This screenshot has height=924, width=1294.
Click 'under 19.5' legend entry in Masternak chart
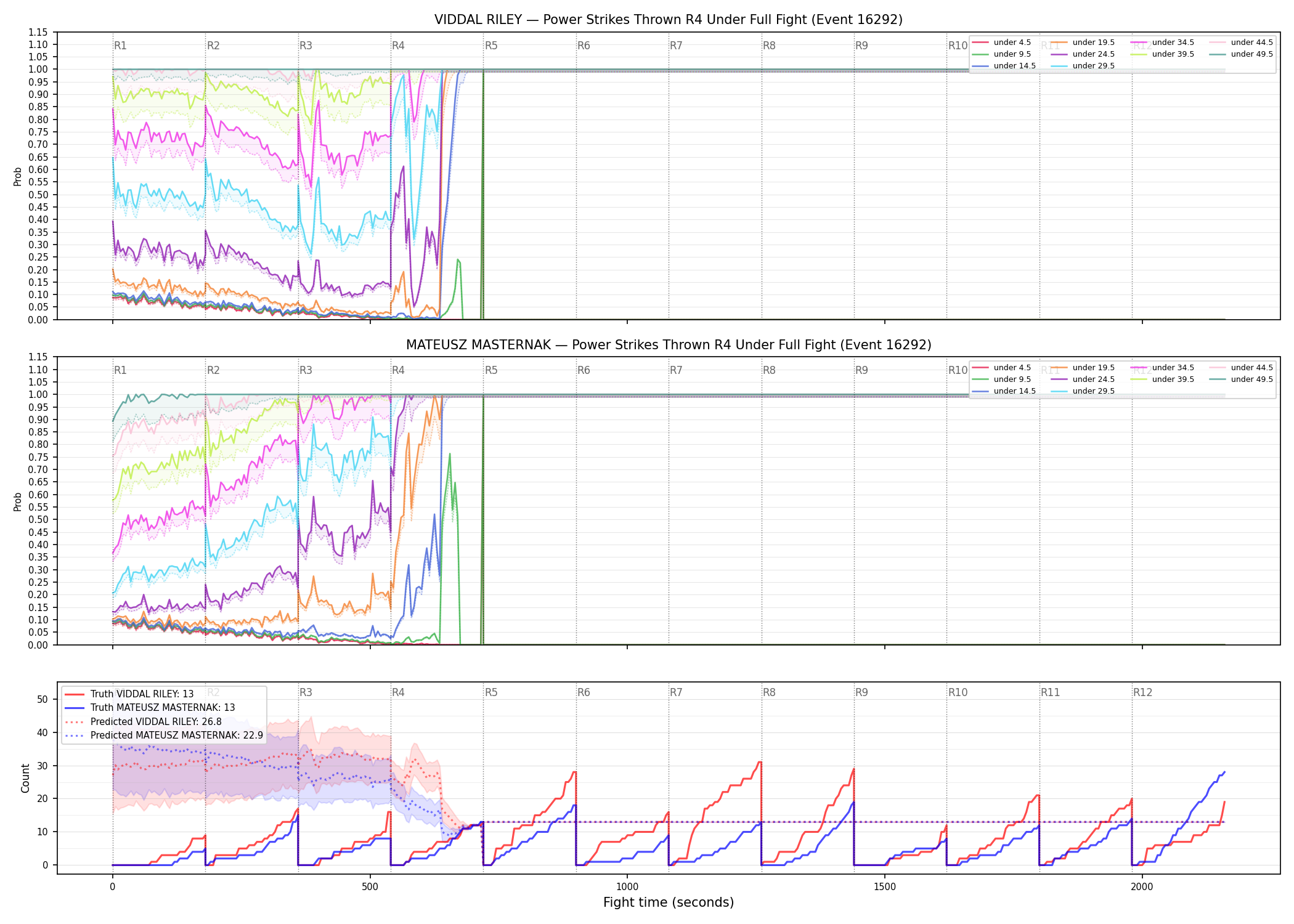[x=1083, y=368]
